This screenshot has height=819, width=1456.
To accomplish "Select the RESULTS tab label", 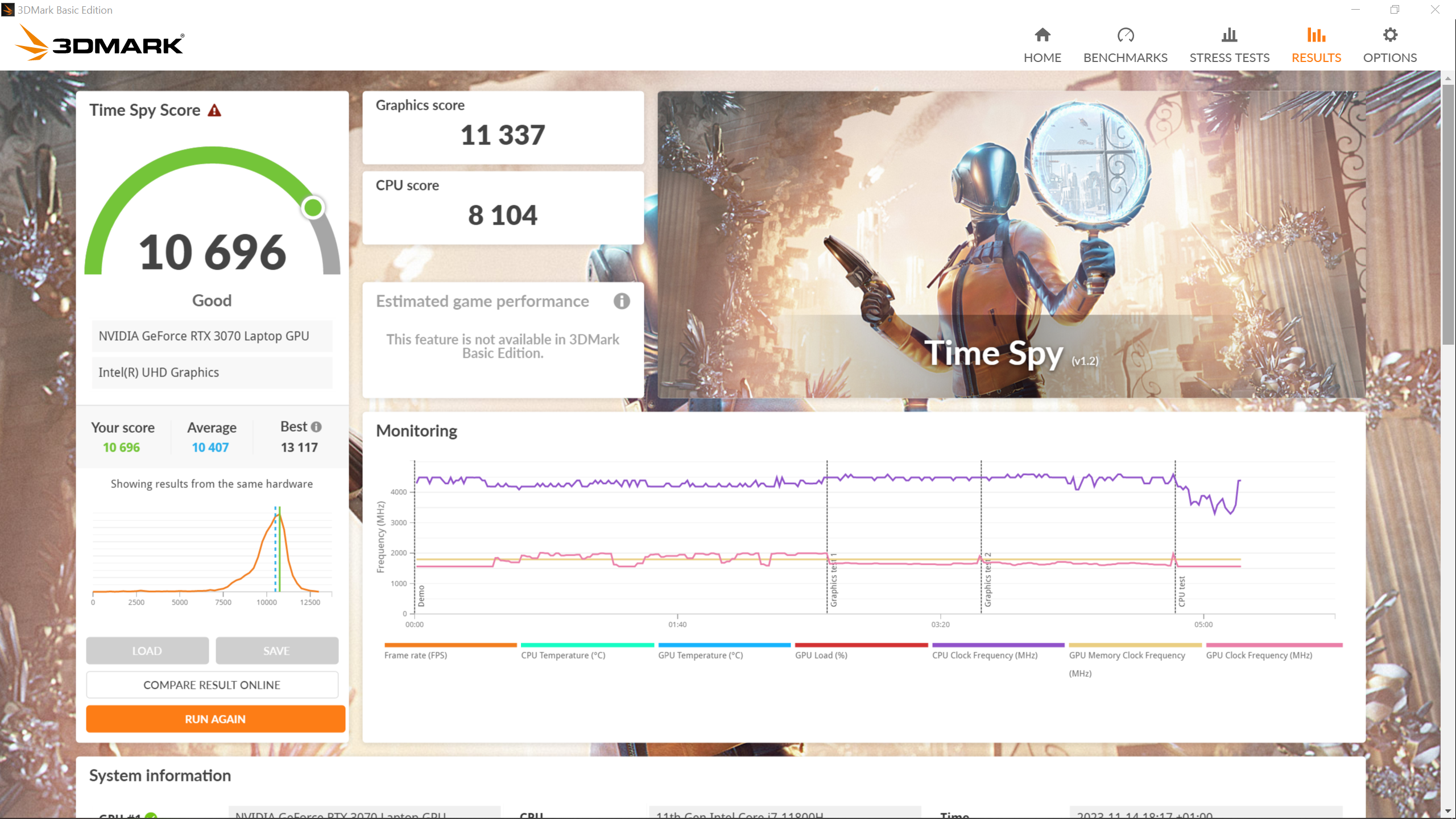I will (1316, 57).
